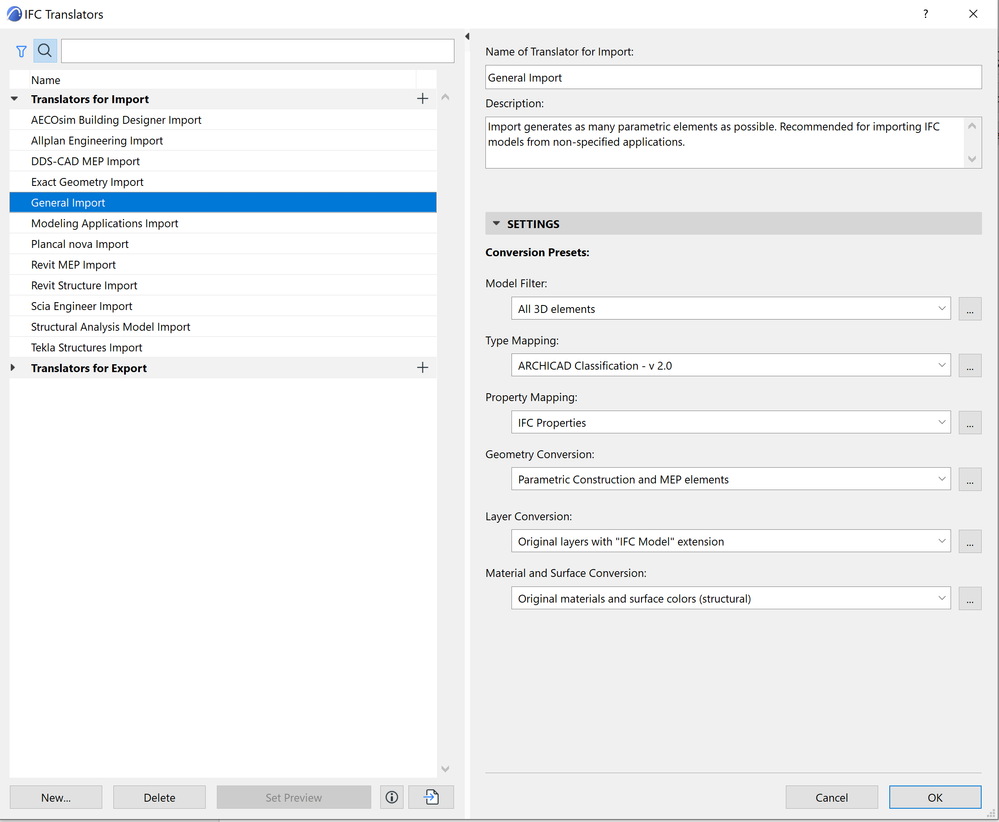Open Geometry Conversion options ellipsis button
The width and height of the screenshot is (999, 822).
(x=970, y=480)
